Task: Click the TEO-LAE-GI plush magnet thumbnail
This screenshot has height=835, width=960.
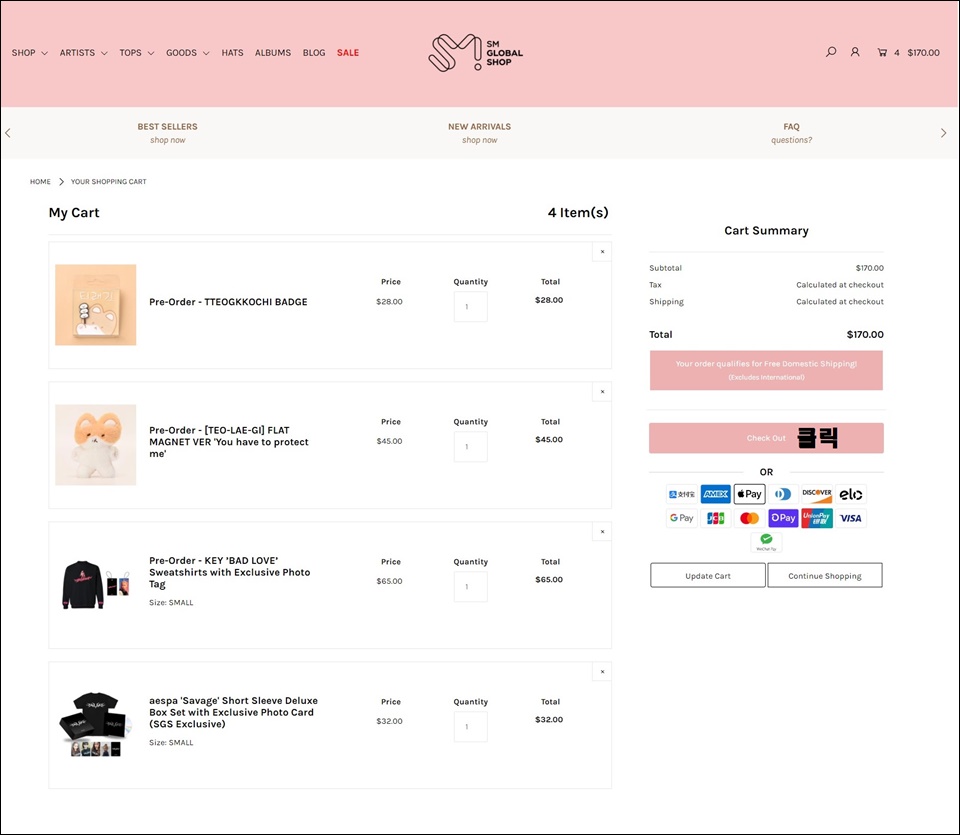Action: (96, 445)
